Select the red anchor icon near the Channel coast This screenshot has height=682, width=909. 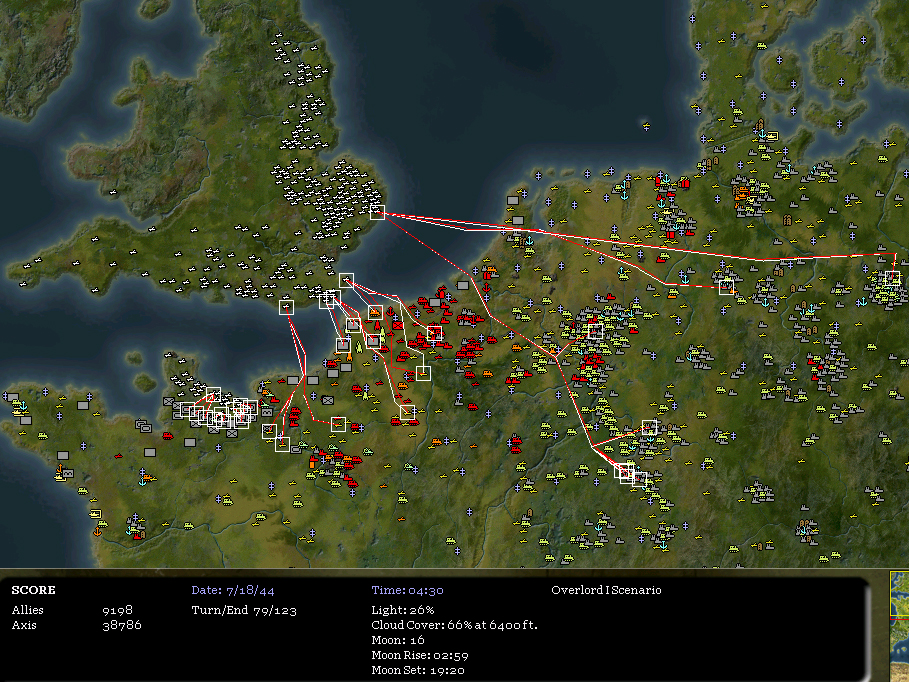(x=390, y=313)
